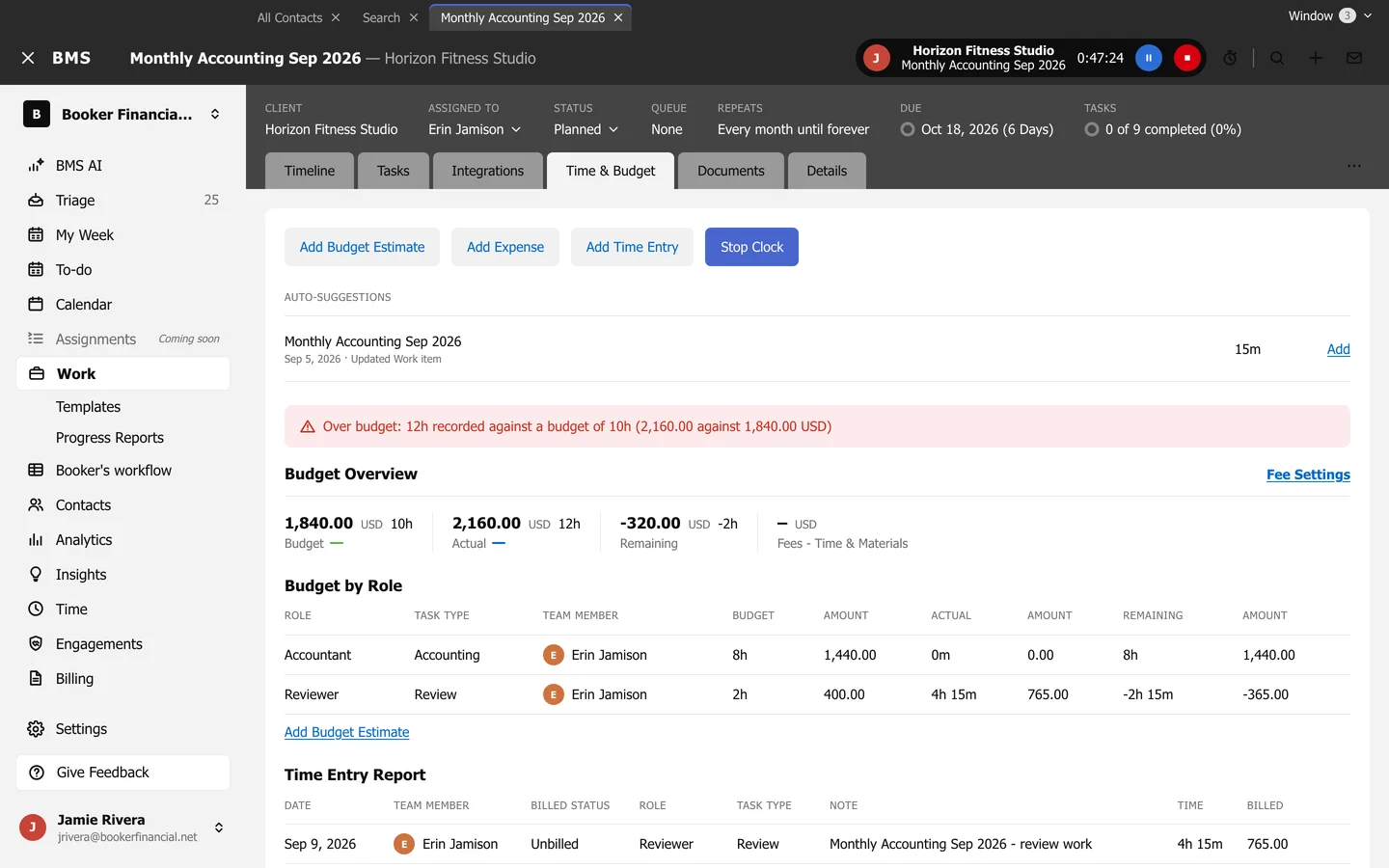
Task: Switch to the Timeline tab
Action: (x=310, y=171)
